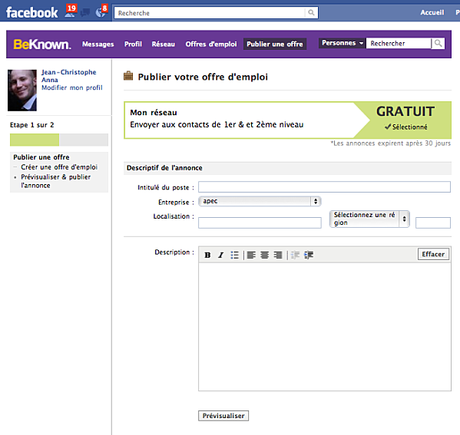Focus the BeKnown Rechercher field
Viewport: 460px width, 435px height.
coord(399,43)
